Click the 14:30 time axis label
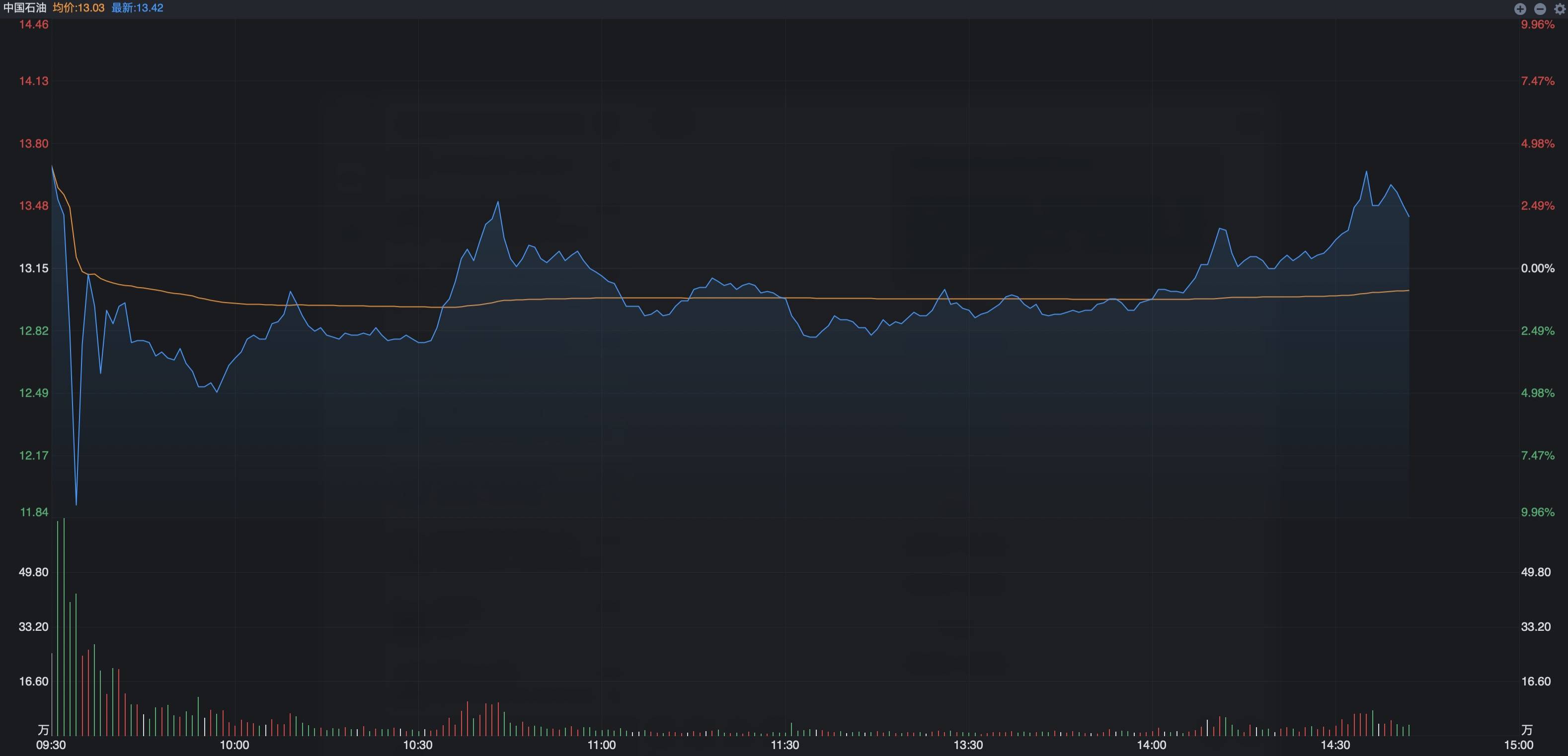The height and width of the screenshot is (756, 1568). [x=1335, y=745]
